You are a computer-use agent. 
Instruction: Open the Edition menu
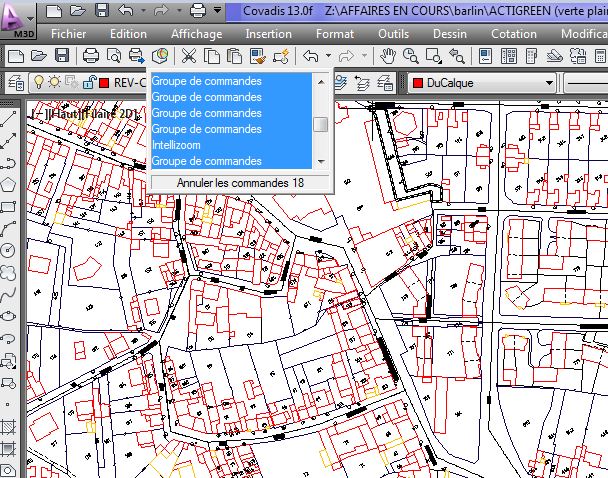pyautogui.click(x=128, y=34)
